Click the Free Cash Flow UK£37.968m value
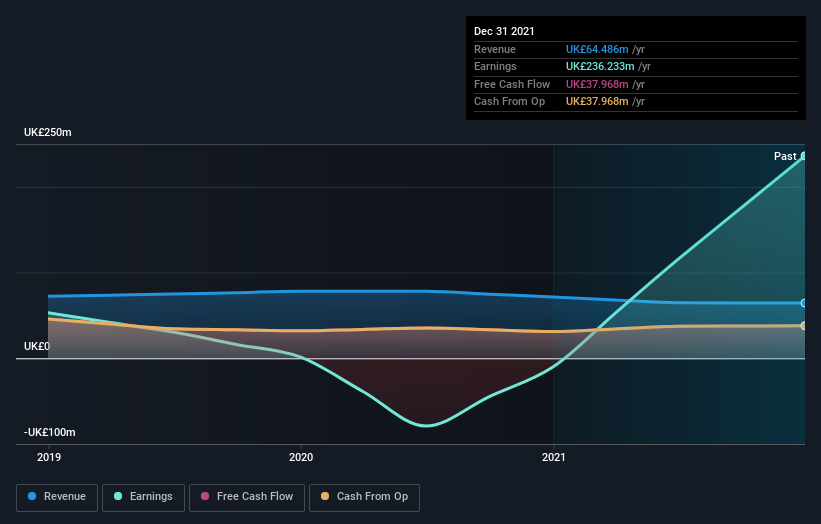This screenshot has width=821, height=524. pos(597,84)
